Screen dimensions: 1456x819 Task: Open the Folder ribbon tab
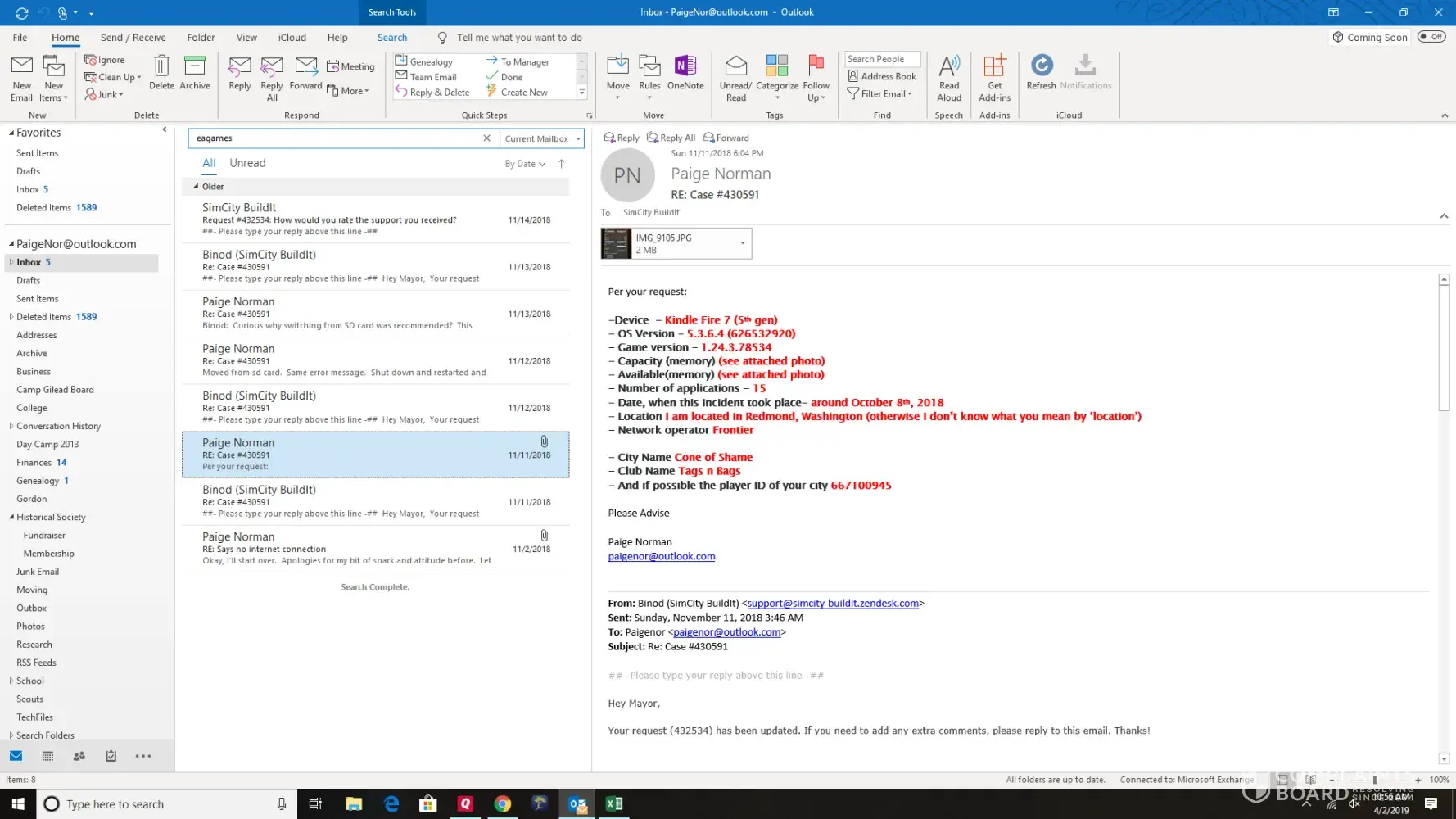(x=201, y=38)
